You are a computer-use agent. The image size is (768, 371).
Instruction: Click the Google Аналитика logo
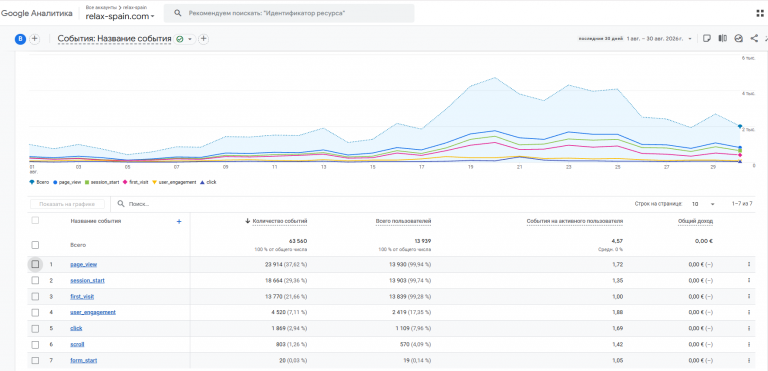[37, 13]
